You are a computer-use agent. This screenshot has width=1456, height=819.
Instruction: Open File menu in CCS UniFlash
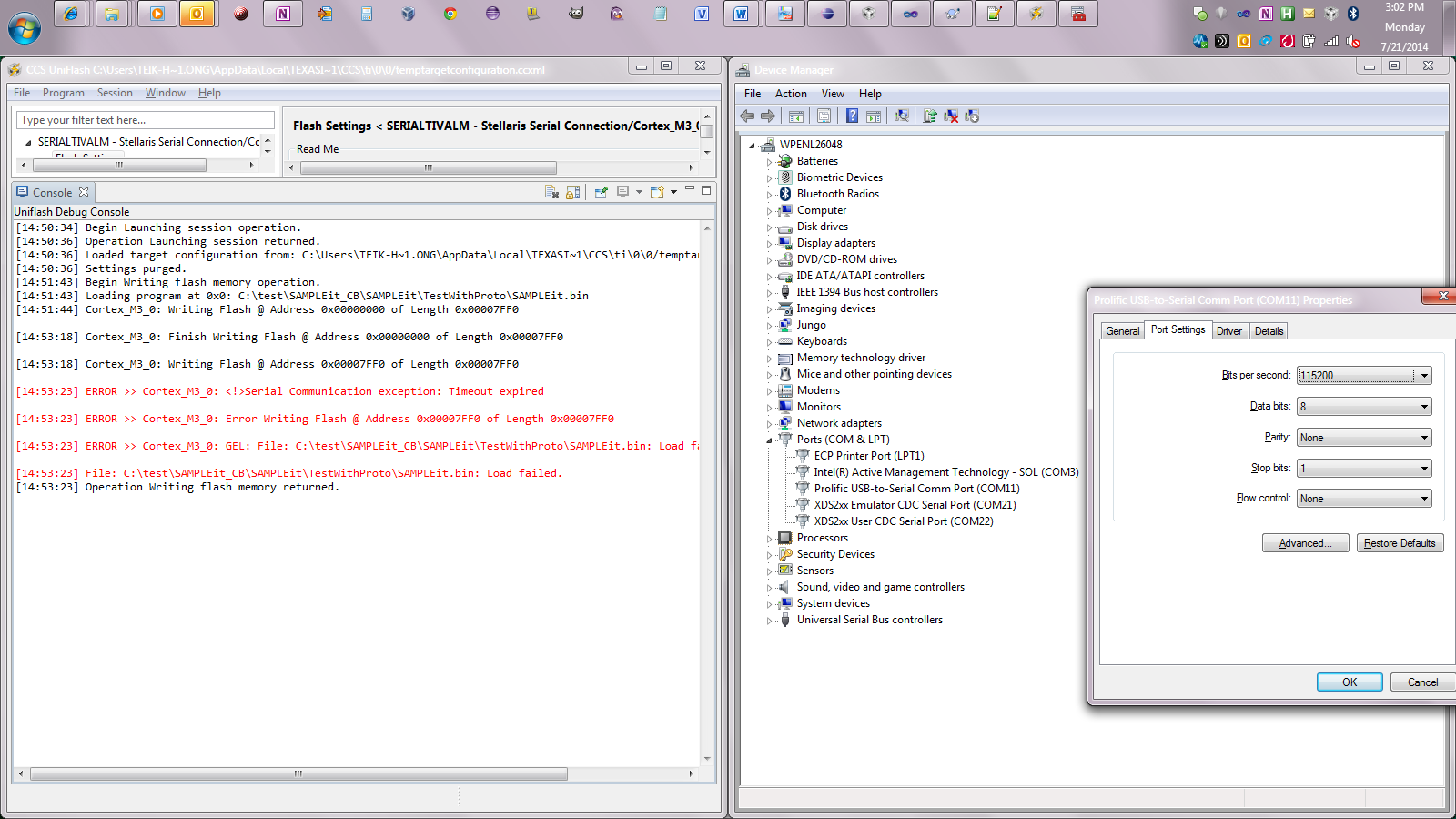(x=22, y=93)
